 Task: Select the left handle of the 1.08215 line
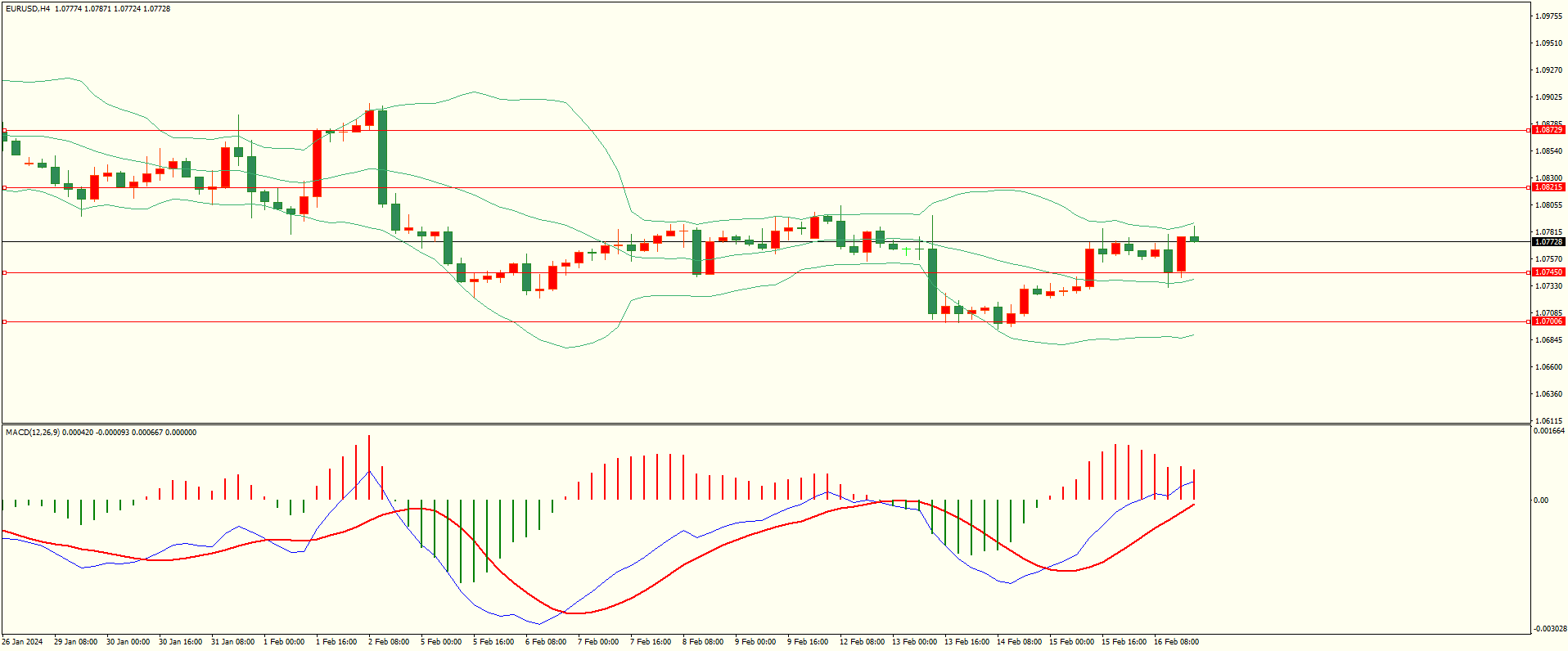tap(4, 188)
